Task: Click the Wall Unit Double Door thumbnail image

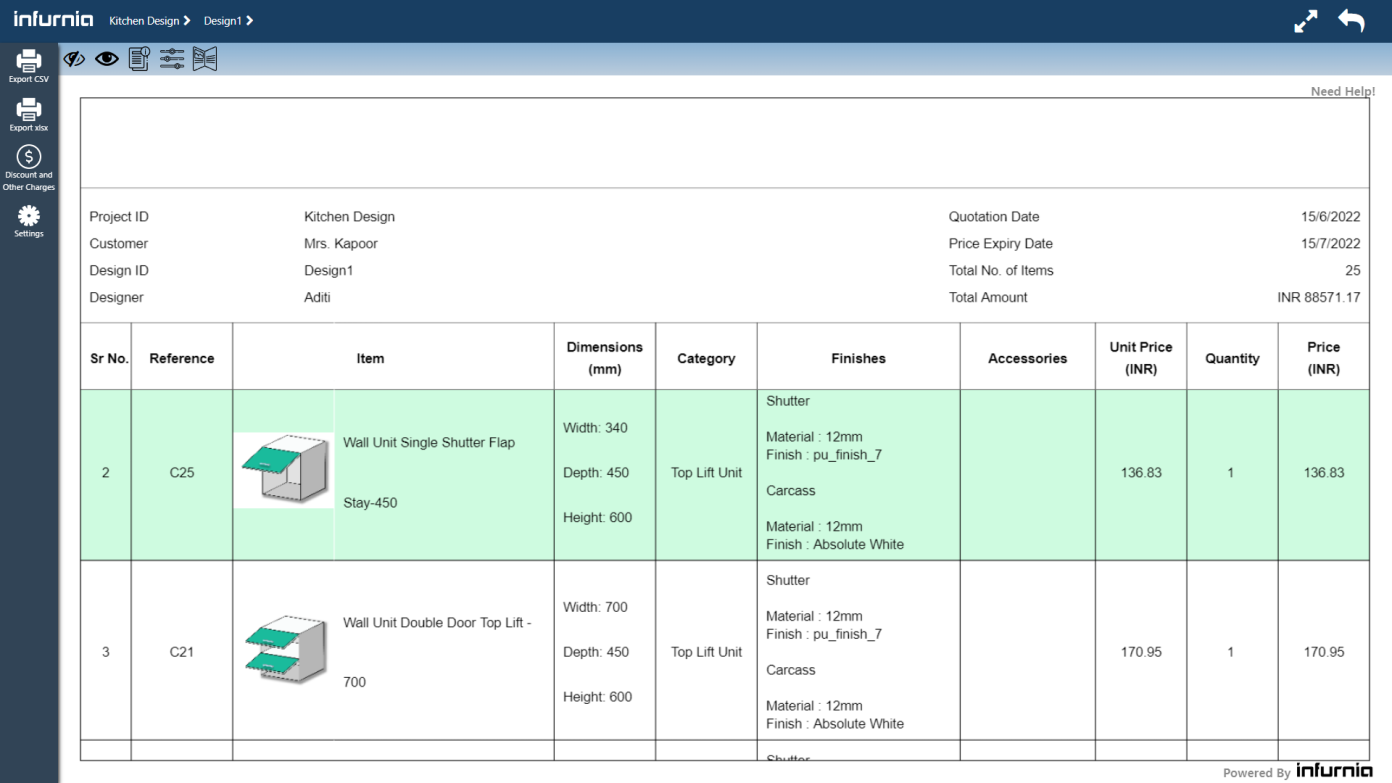Action: point(284,651)
